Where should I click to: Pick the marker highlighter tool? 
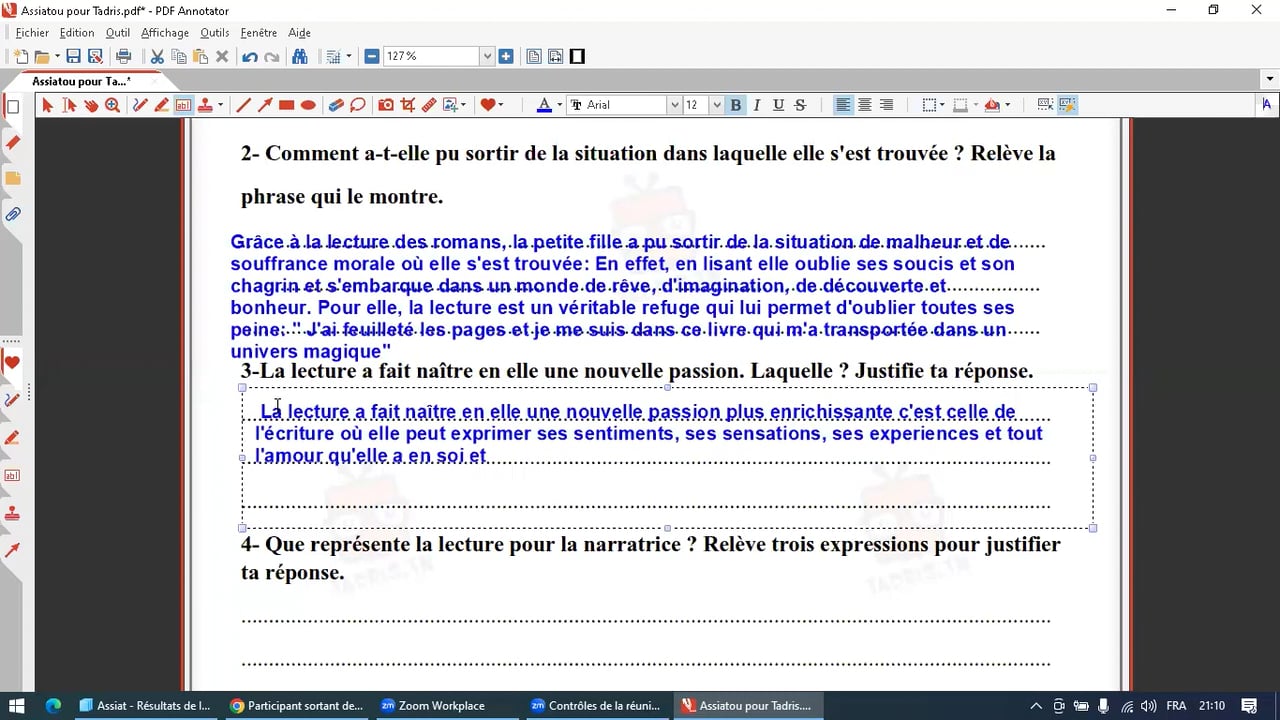click(x=161, y=105)
